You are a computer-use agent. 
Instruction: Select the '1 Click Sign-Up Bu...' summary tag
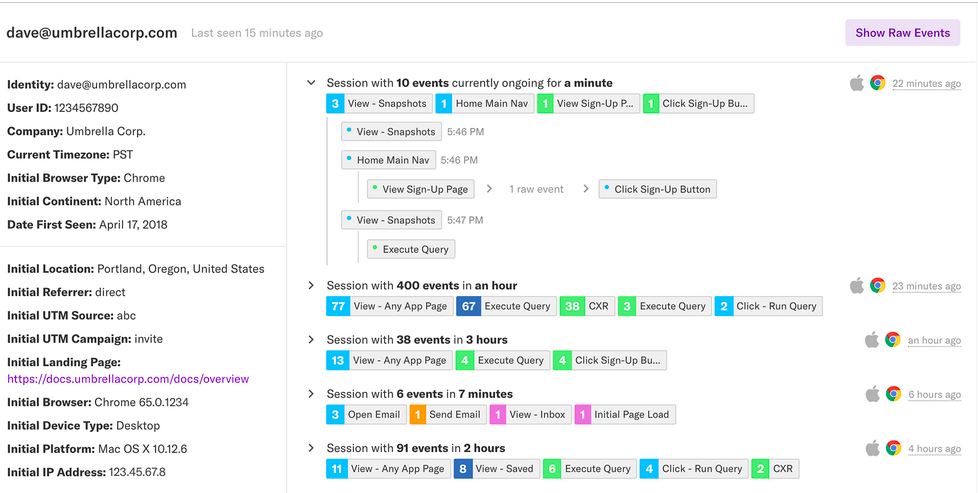point(699,104)
